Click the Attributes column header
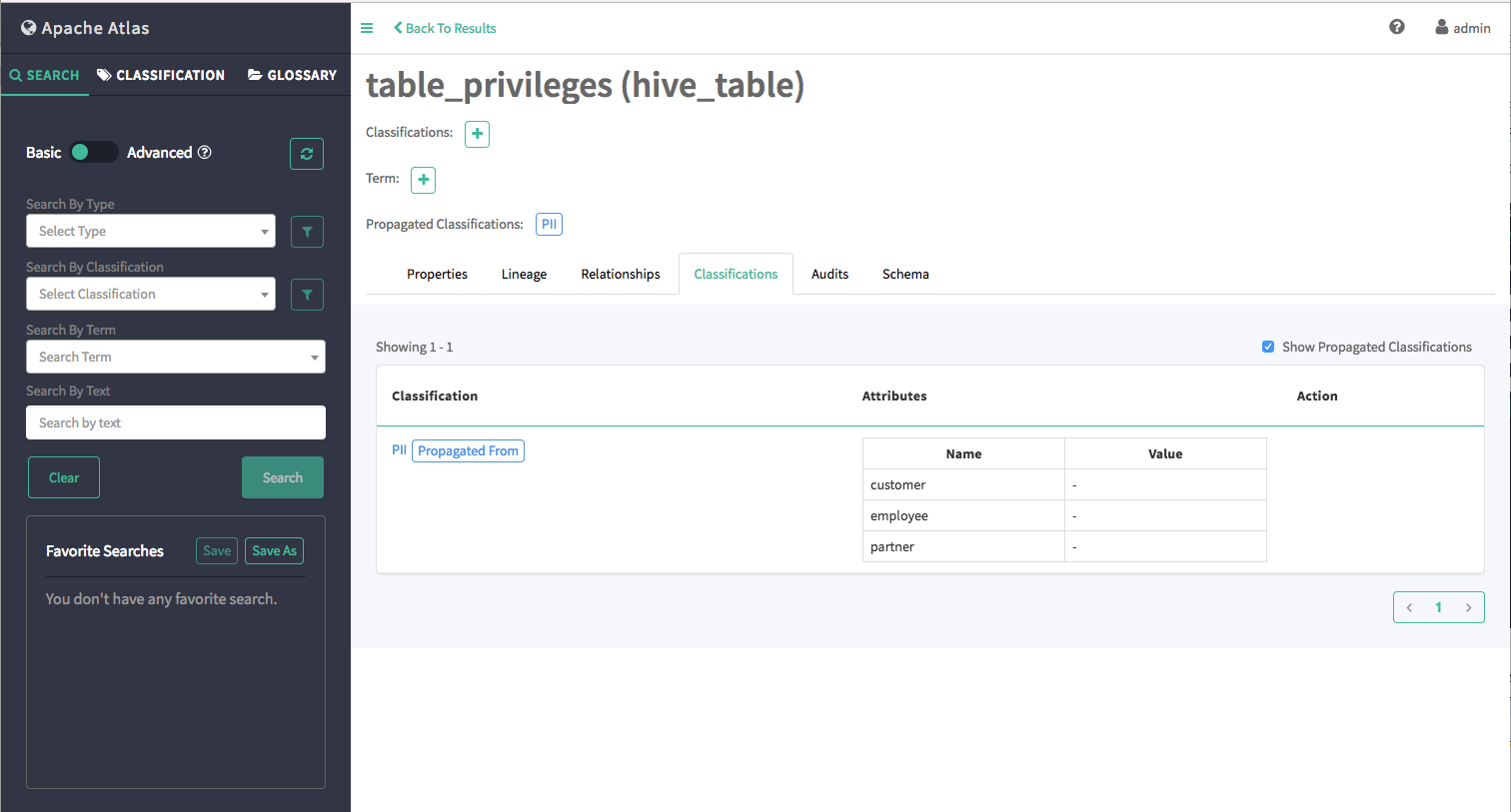This screenshot has height=812, width=1511. pyautogui.click(x=894, y=396)
